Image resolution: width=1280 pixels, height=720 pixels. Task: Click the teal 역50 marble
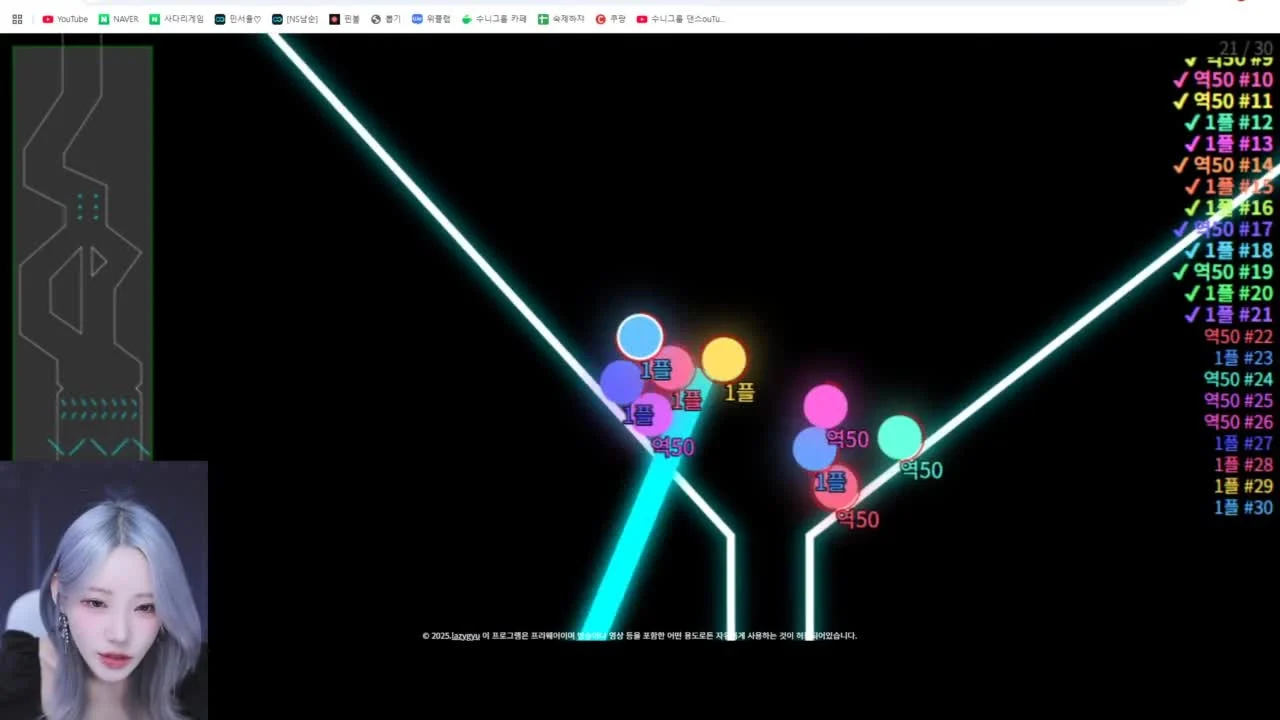point(900,437)
